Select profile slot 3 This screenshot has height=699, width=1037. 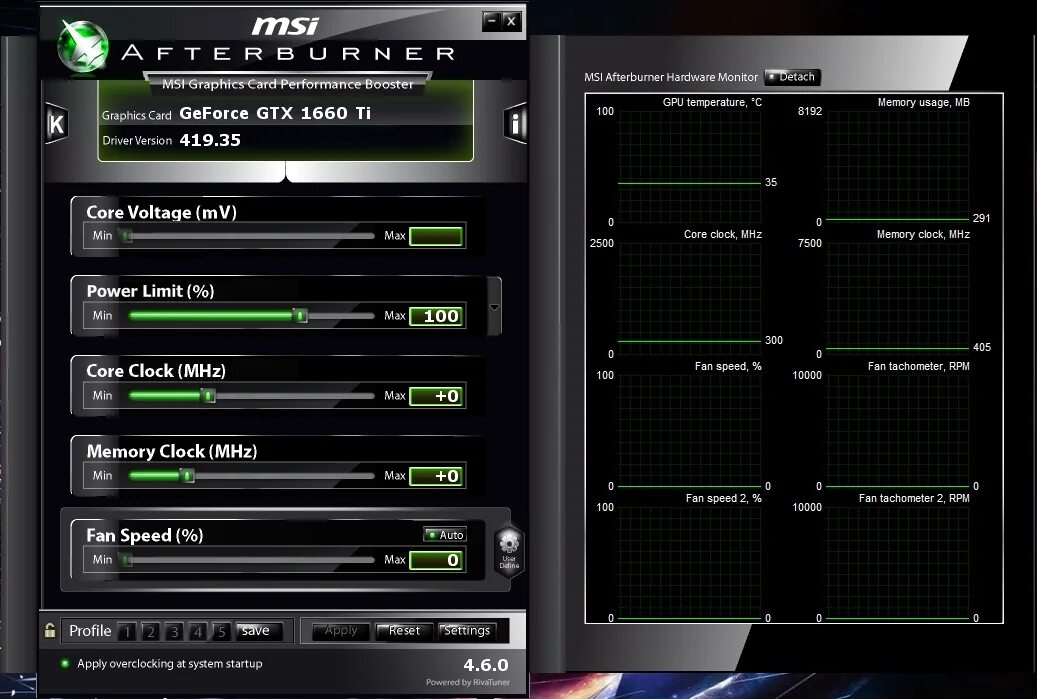pyautogui.click(x=175, y=632)
